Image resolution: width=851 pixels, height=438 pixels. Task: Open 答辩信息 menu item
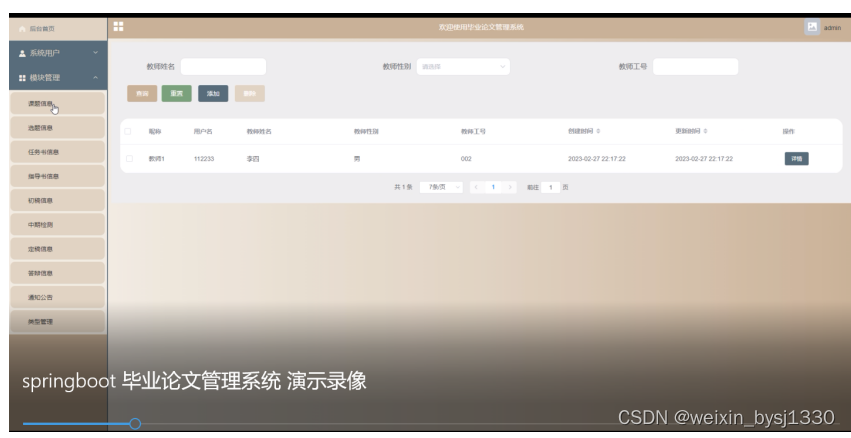click(58, 273)
